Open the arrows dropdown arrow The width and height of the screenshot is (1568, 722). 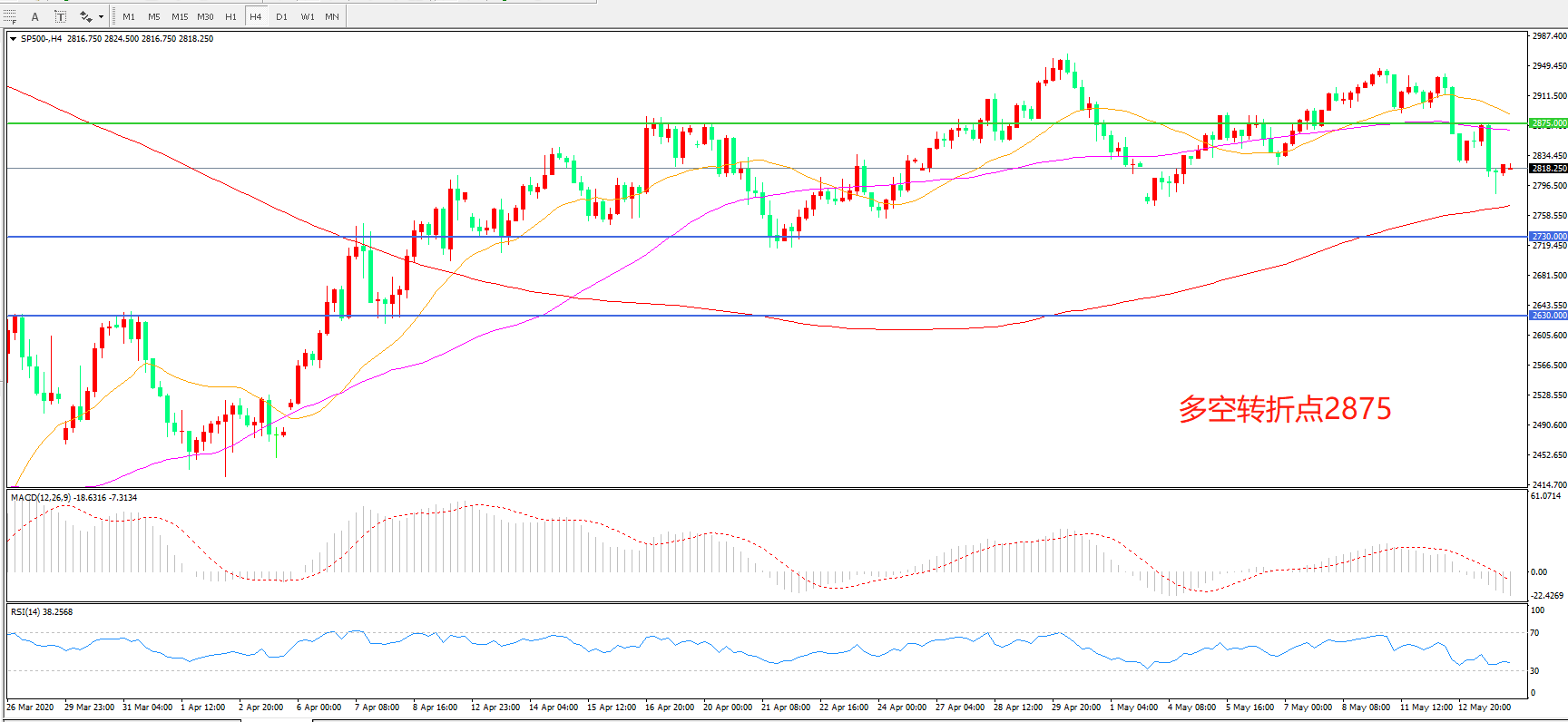101,17
